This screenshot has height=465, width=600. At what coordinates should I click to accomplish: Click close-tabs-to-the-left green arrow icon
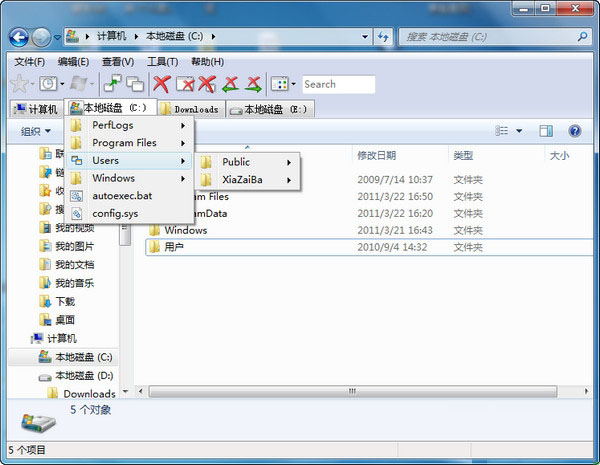[231, 85]
